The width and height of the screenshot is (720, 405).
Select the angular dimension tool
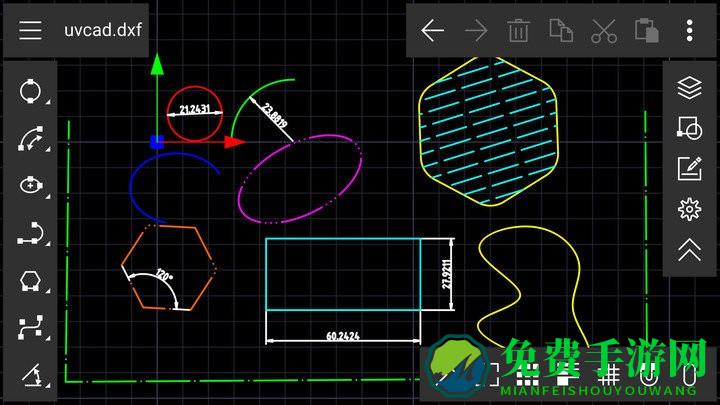tap(31, 375)
